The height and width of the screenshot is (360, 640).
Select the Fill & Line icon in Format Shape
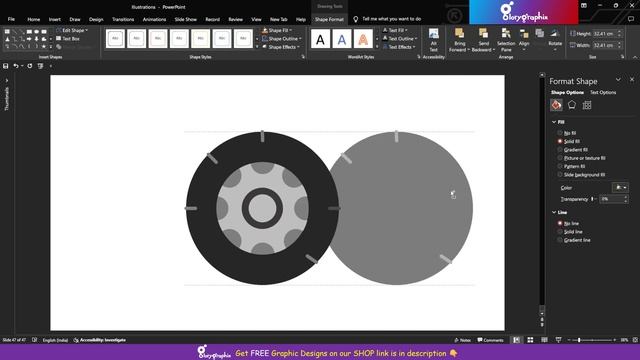click(556, 105)
